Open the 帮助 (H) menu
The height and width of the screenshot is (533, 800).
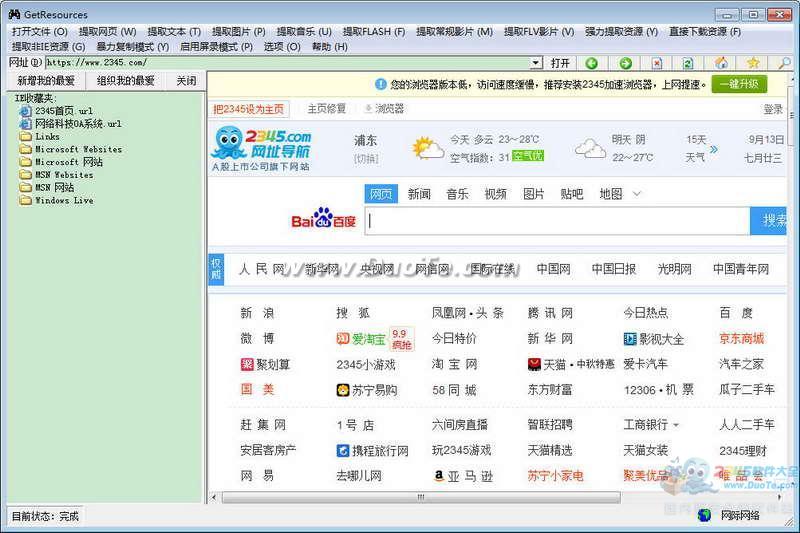[330, 47]
